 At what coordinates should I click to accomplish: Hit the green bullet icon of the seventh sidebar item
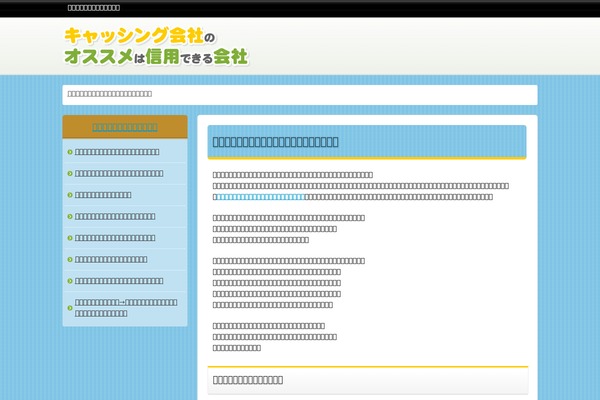click(x=69, y=281)
